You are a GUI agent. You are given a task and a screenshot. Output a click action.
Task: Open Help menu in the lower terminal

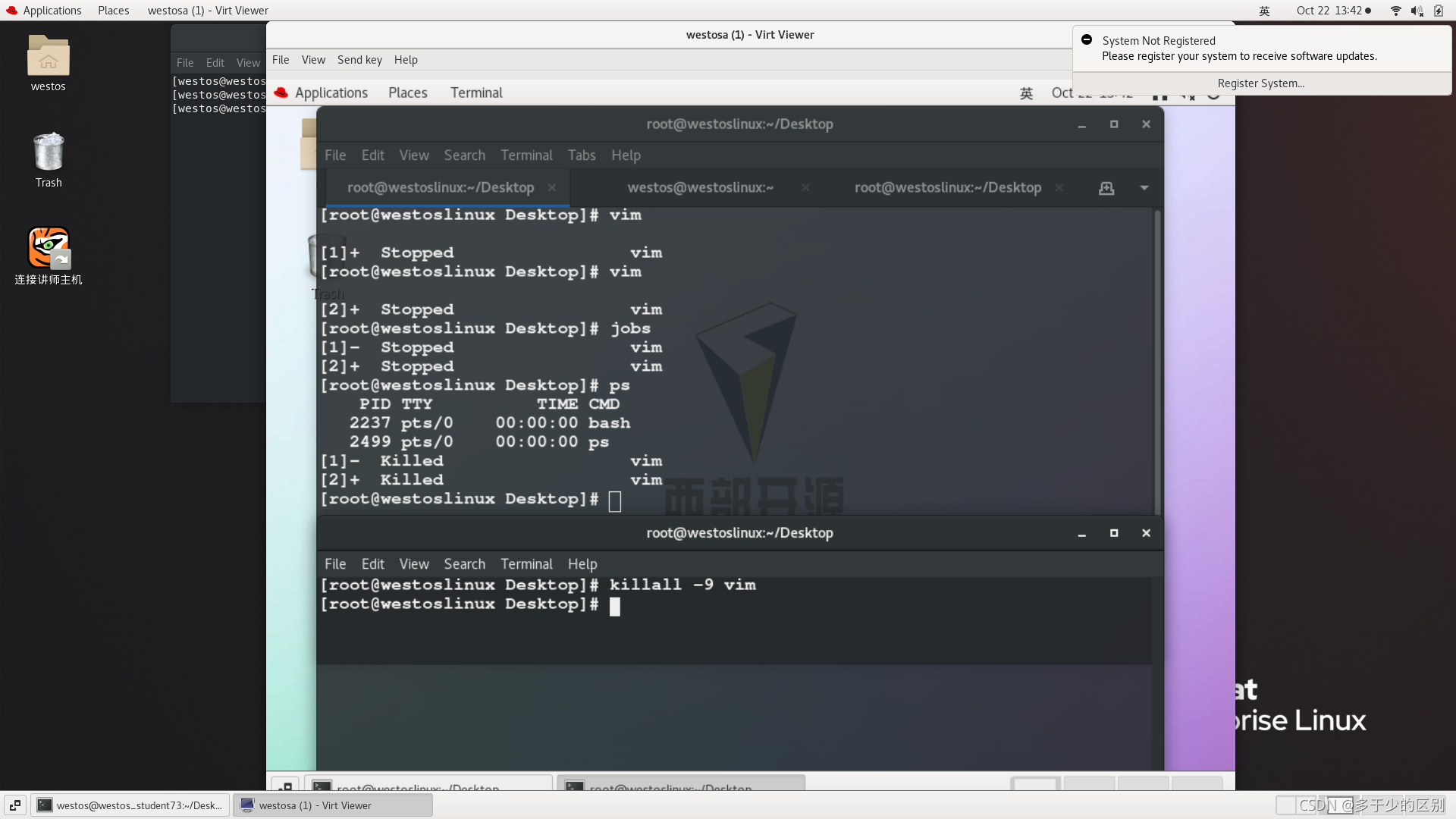coord(582,564)
